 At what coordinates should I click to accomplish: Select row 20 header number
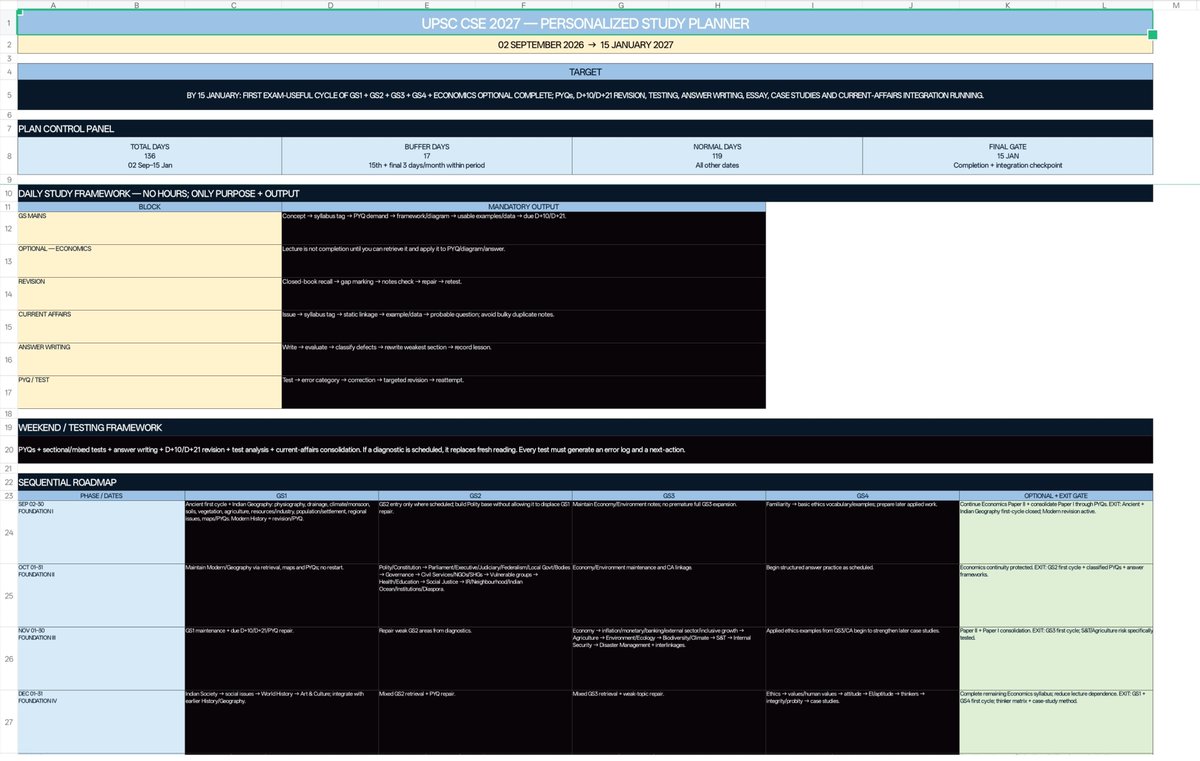(x=8, y=450)
